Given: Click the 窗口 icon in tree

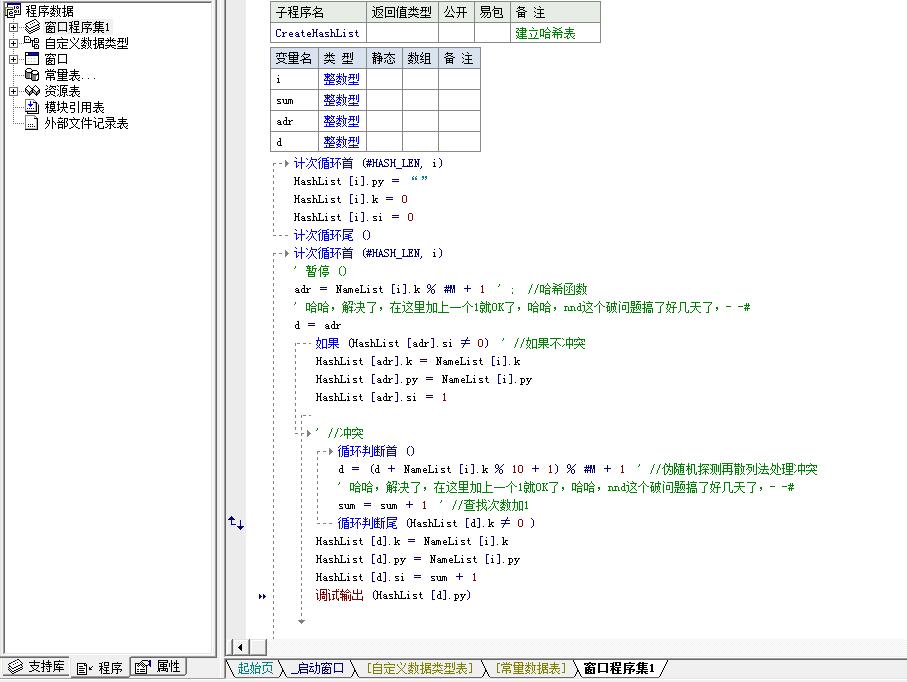Looking at the screenshot, I should 32,59.
